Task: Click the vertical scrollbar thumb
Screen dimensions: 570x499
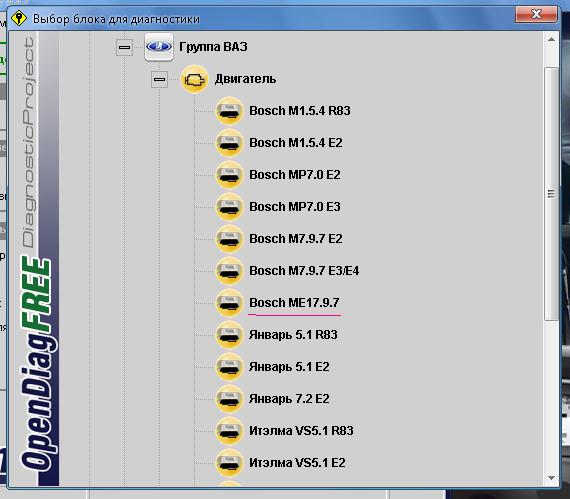Action: [551, 194]
